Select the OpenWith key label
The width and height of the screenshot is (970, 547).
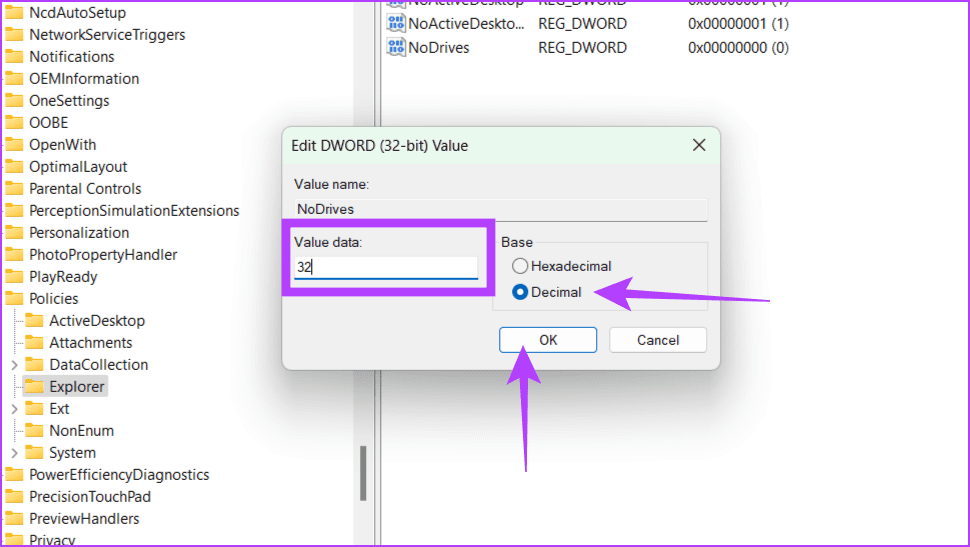[62, 145]
